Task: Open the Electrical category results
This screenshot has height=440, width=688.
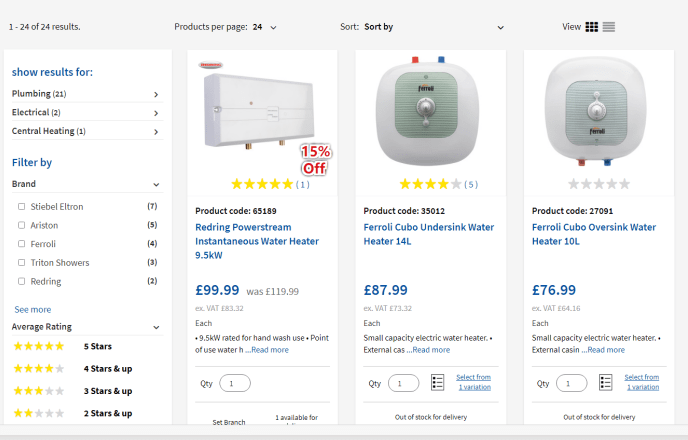Action: 85,113
